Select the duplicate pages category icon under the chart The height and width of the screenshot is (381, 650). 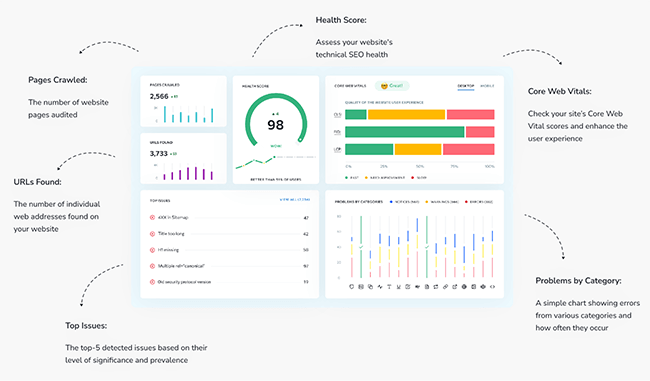pyautogui.click(x=370, y=286)
